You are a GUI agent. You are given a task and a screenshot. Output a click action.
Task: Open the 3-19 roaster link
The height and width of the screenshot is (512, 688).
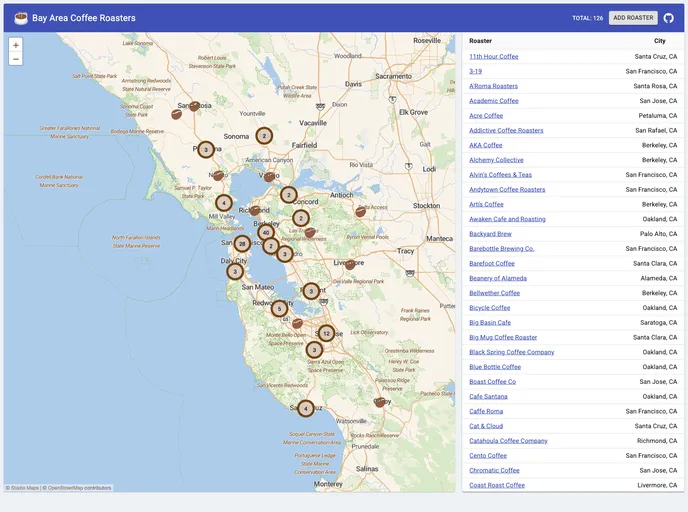tap(475, 71)
